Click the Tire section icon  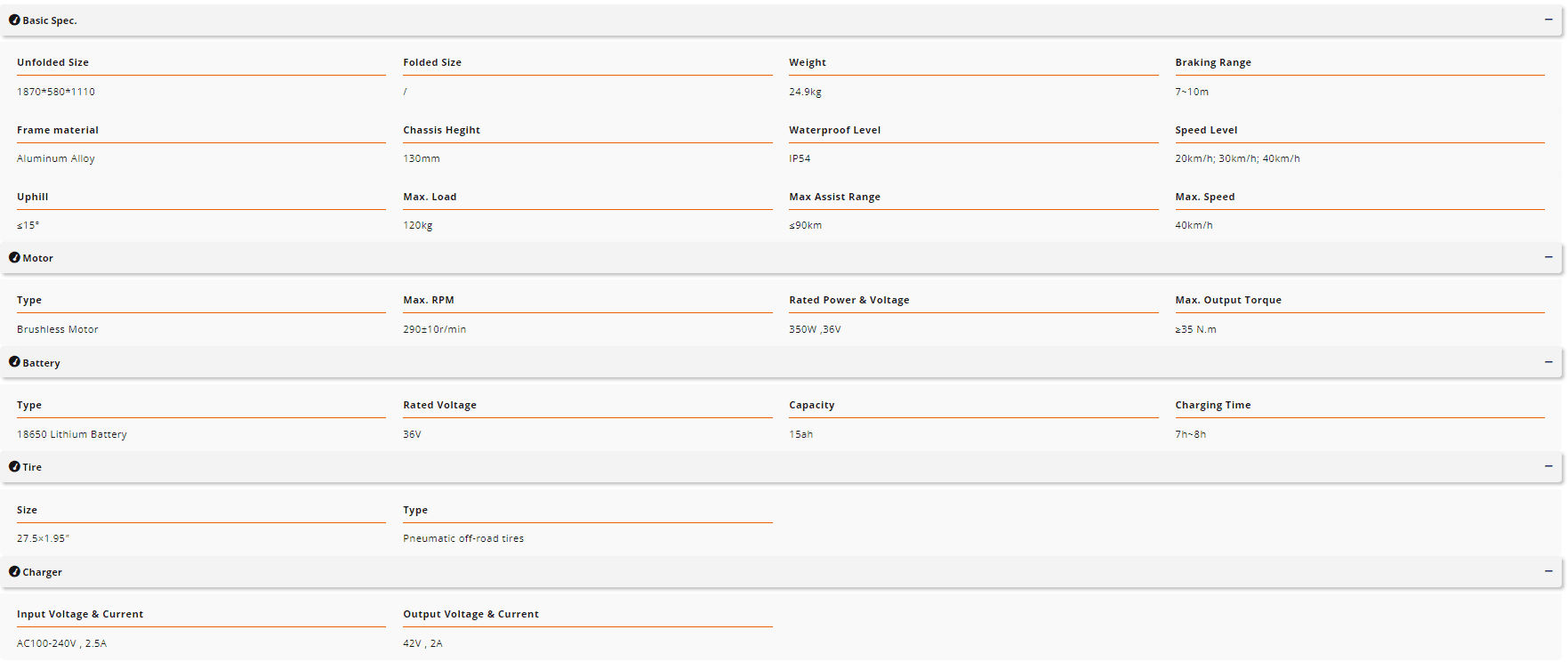[x=14, y=466]
